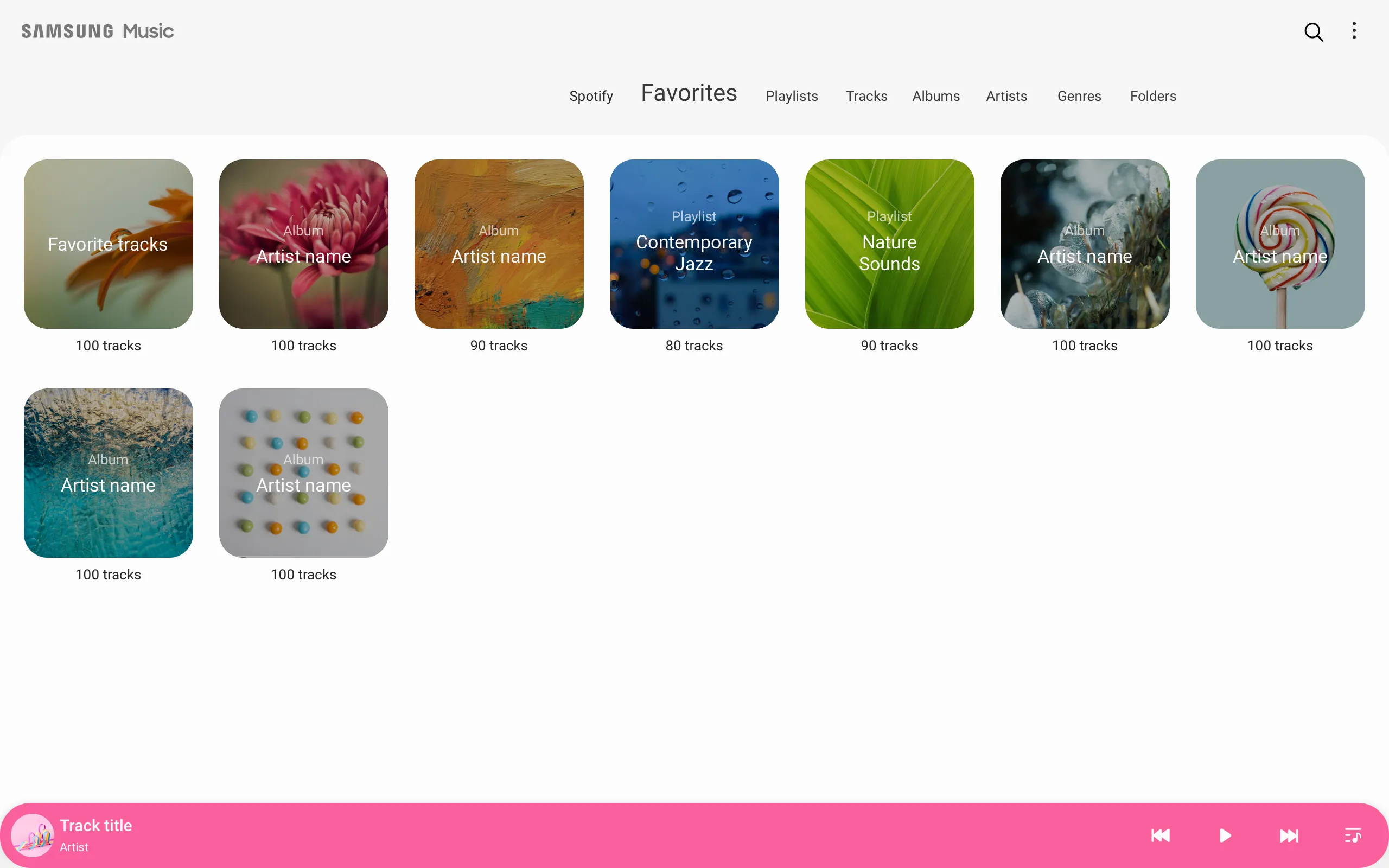
Task: Click the play button in player bar
Action: [1225, 836]
